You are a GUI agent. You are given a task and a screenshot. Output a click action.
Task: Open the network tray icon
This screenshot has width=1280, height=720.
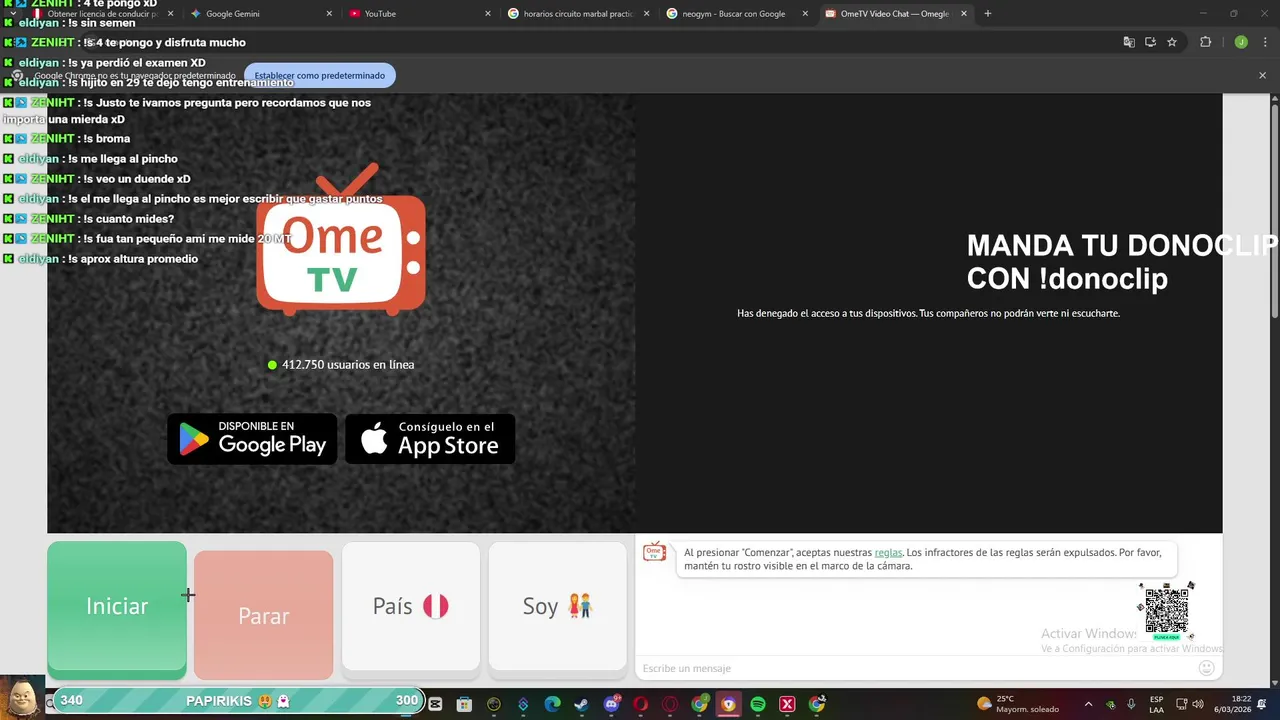[1181, 704]
